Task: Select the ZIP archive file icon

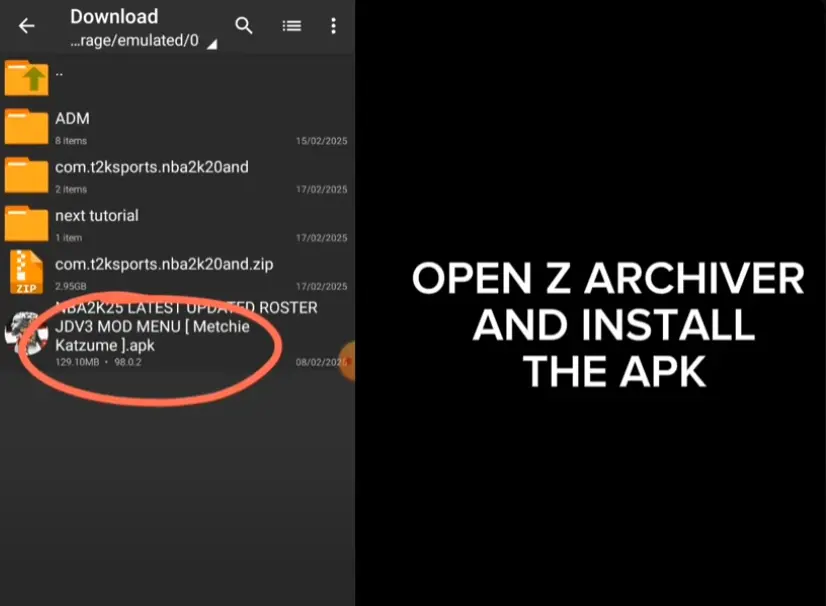Action: (26, 272)
